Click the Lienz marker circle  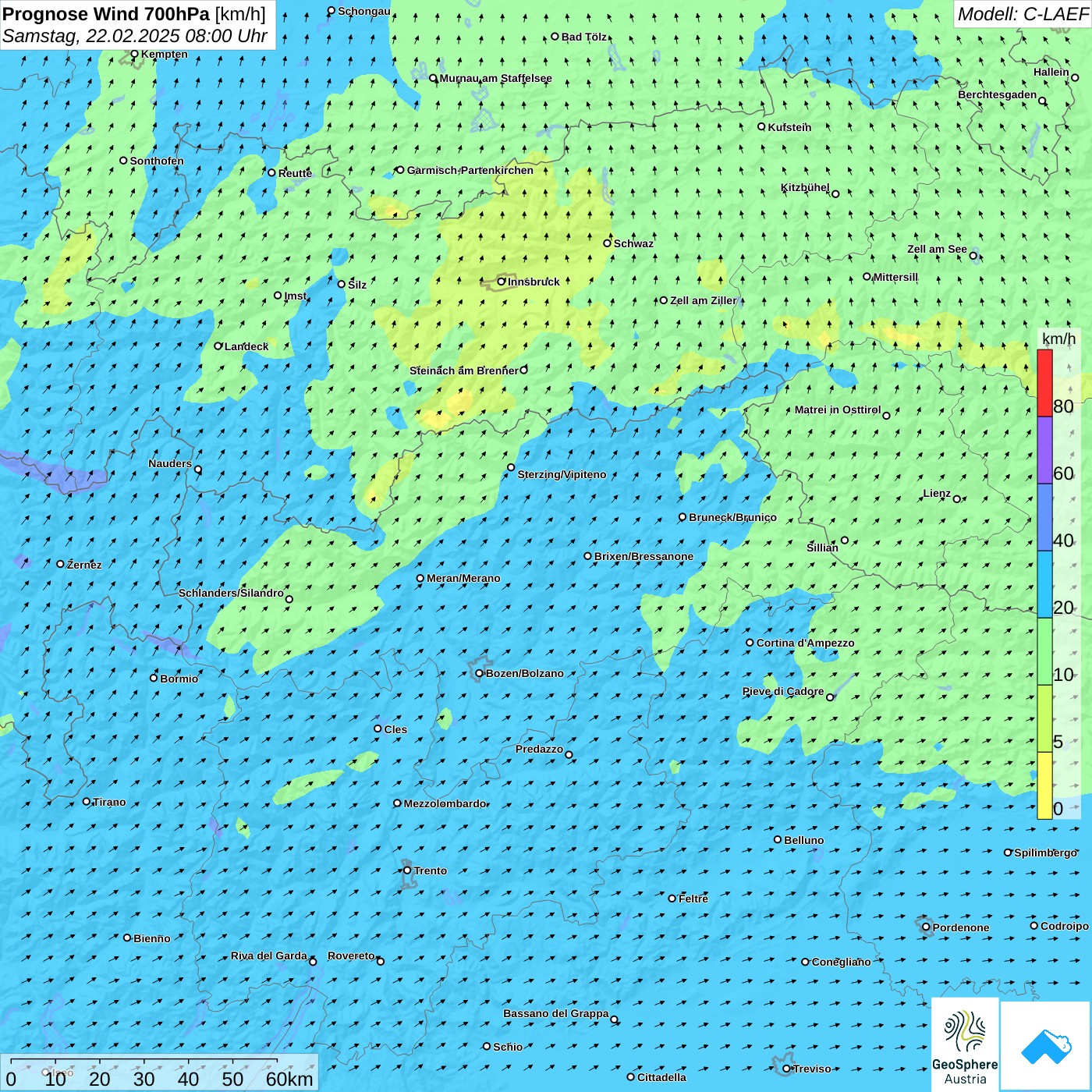pyautogui.click(x=957, y=499)
